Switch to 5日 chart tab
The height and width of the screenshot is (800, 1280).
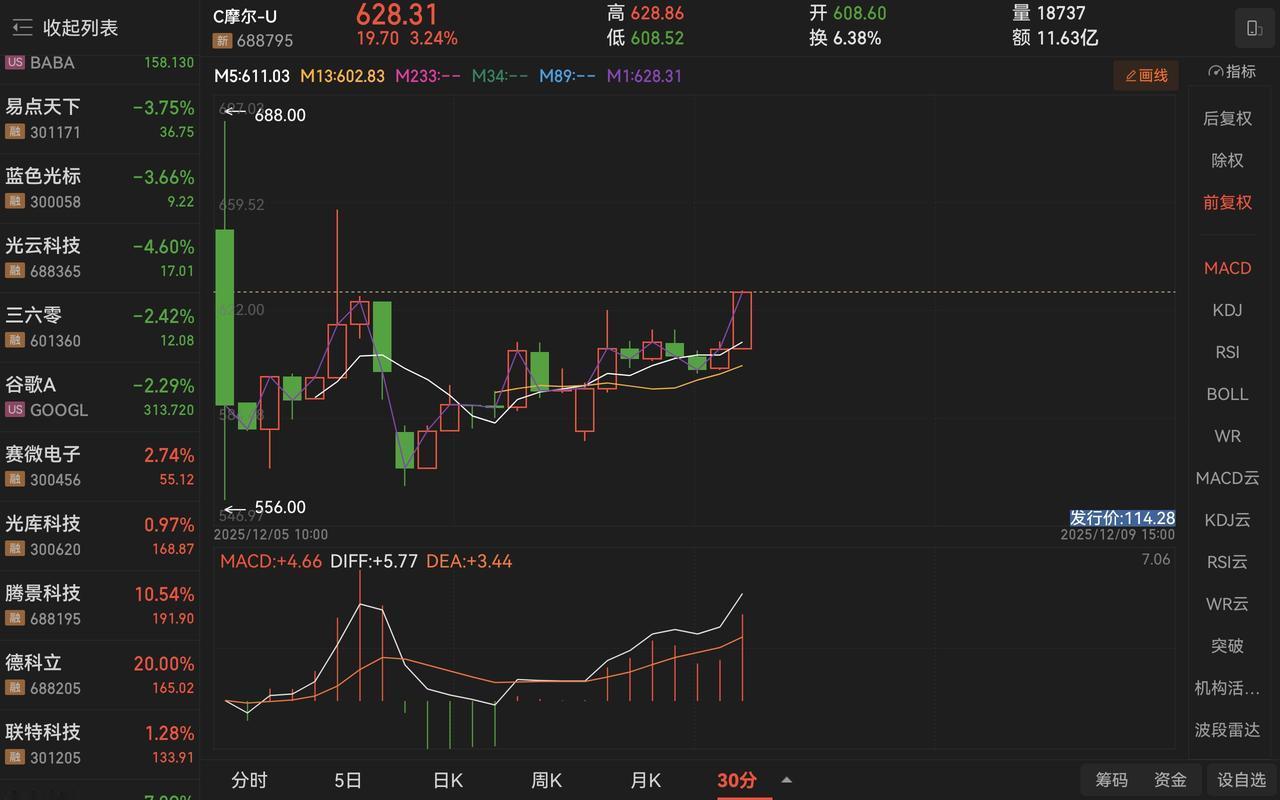pyautogui.click(x=348, y=780)
